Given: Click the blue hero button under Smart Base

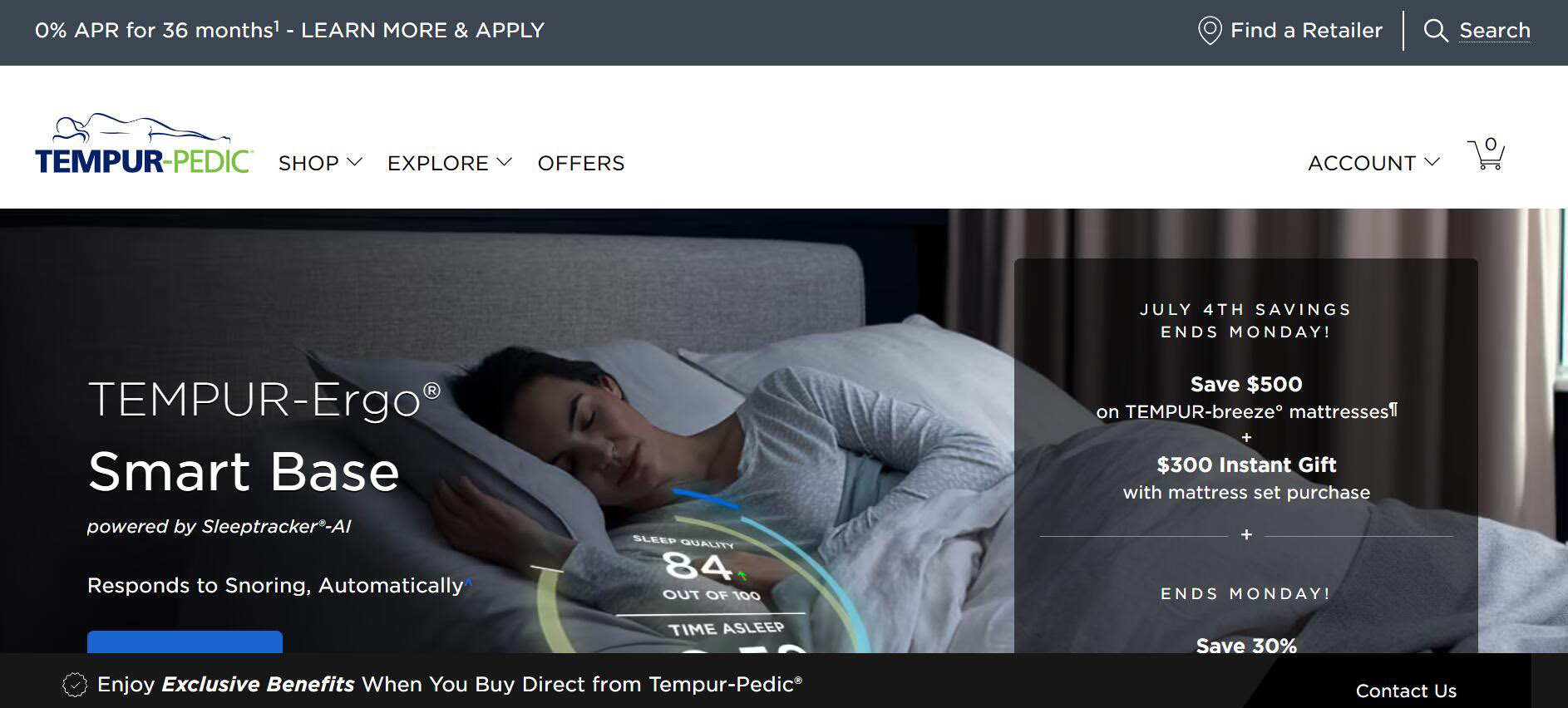Looking at the screenshot, I should coord(185,642).
